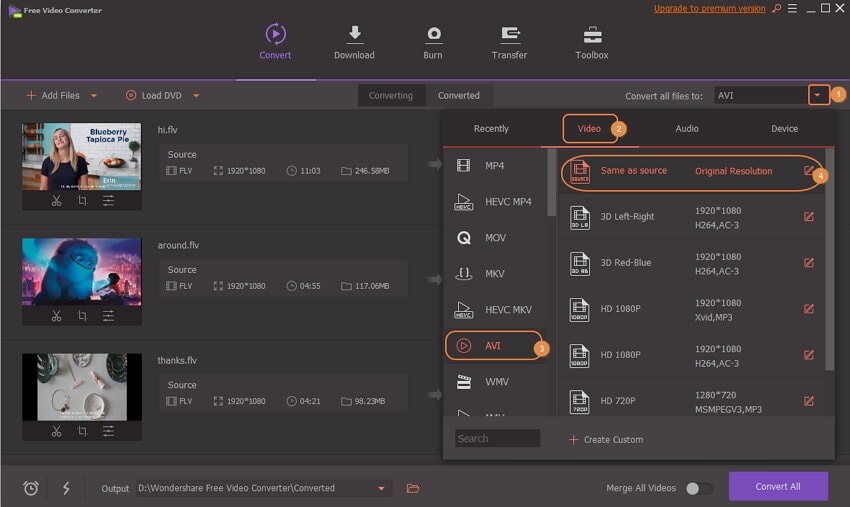850x507 pixels.
Task: Switch to the Converted tab
Action: pyautogui.click(x=459, y=95)
